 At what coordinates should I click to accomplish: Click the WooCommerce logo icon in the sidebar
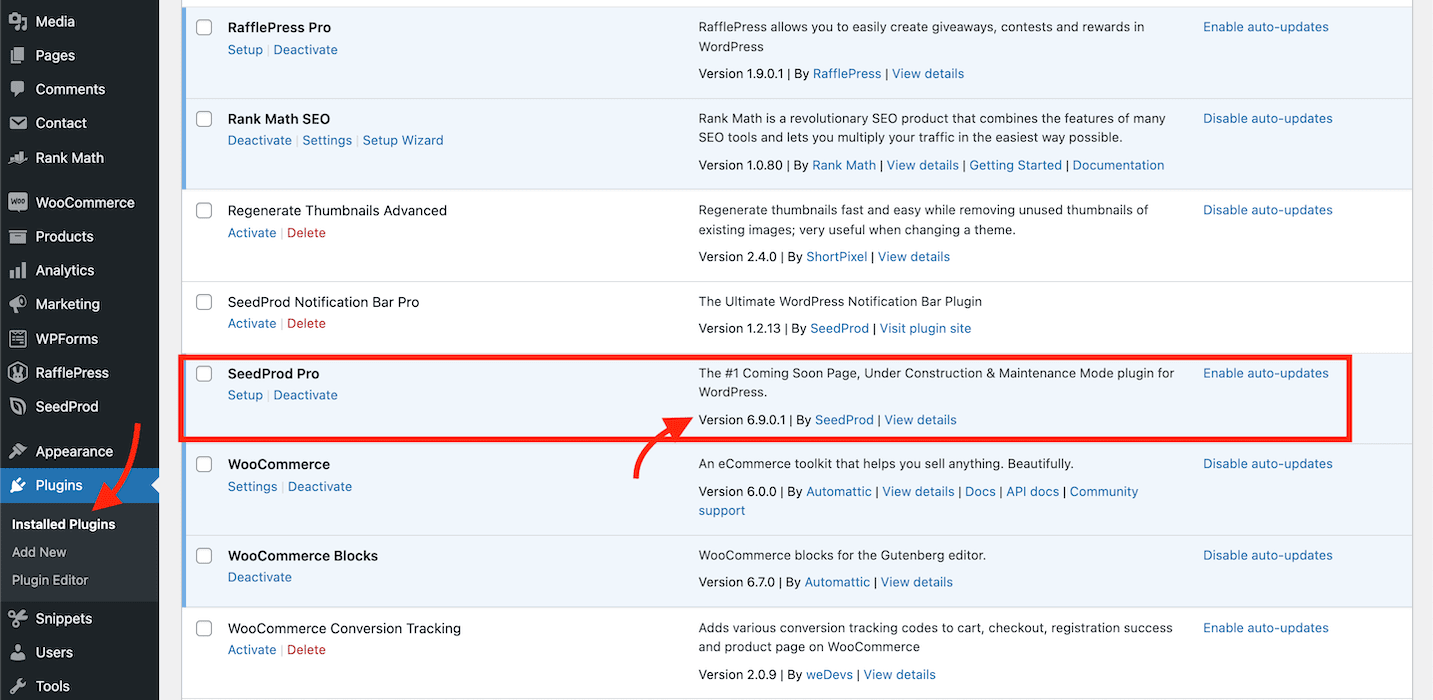(x=17, y=202)
